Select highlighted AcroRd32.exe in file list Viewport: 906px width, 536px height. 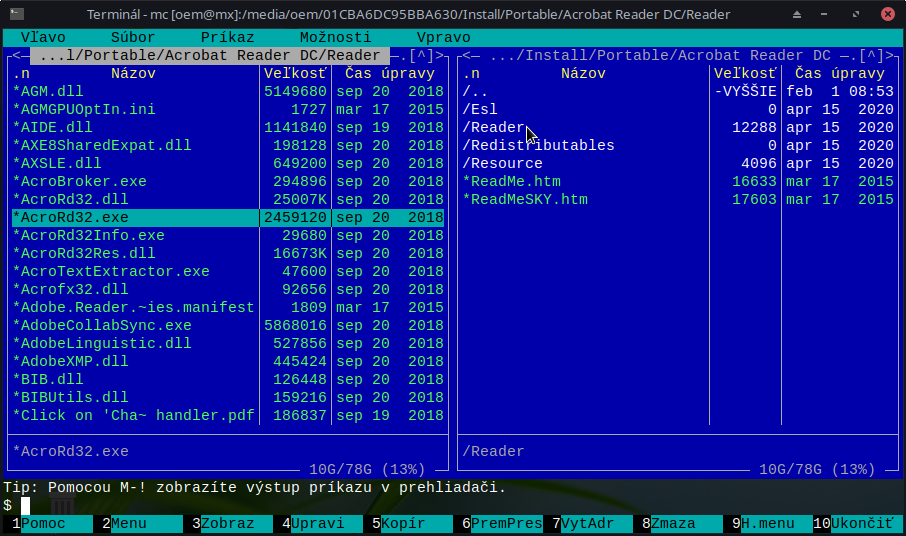[x=228, y=217]
